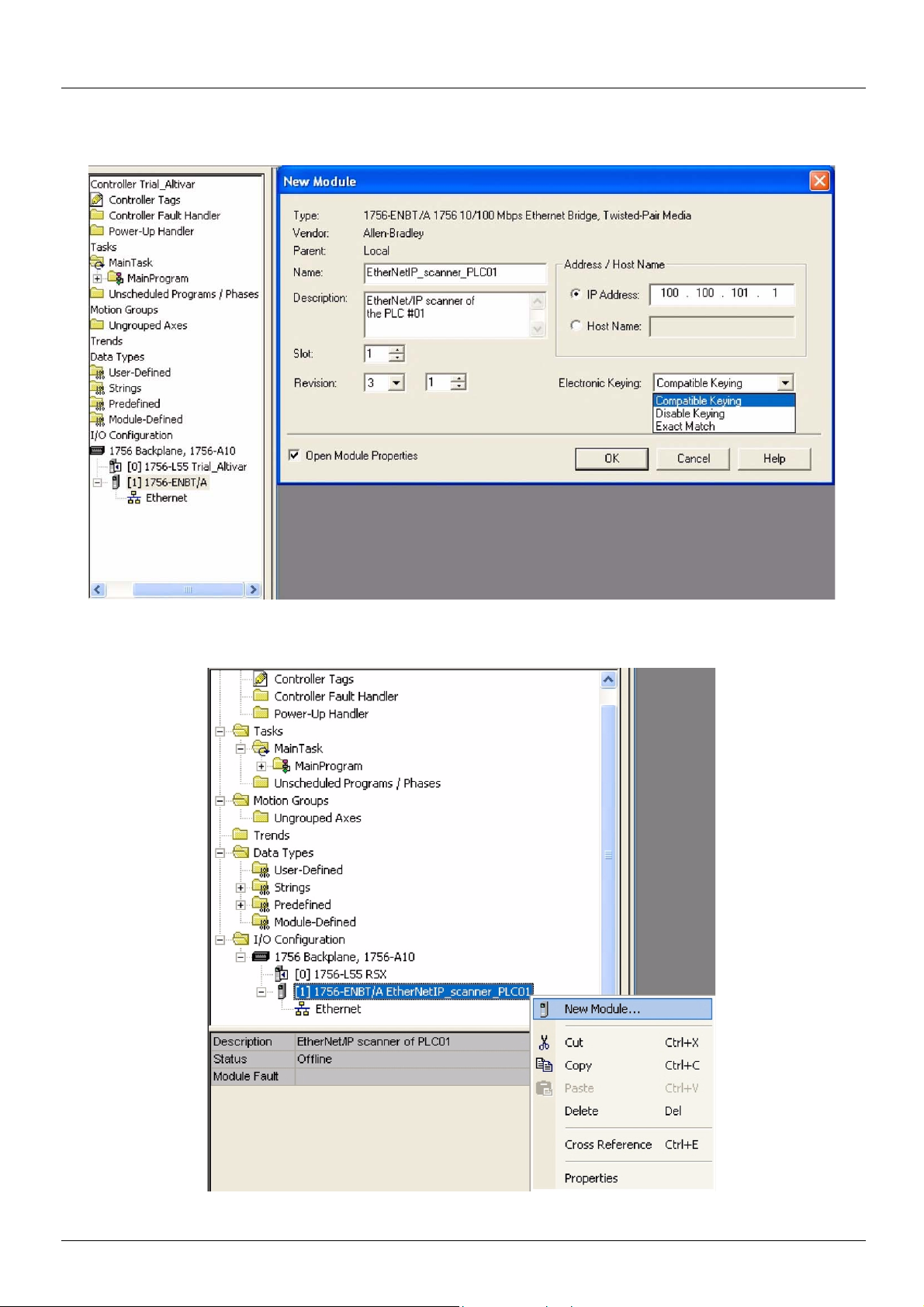Image resolution: width=924 pixels, height=1307 pixels.
Task: Click the OK button in New Module dialog
Action: click(611, 458)
